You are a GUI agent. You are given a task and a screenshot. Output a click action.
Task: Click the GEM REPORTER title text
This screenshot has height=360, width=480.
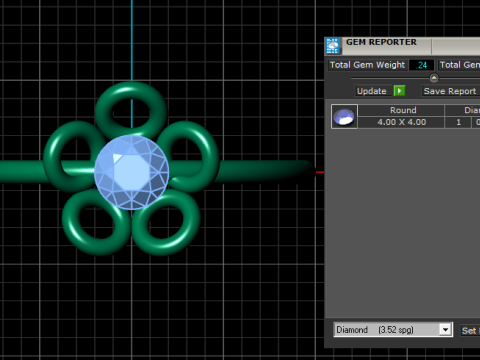[x=381, y=42]
